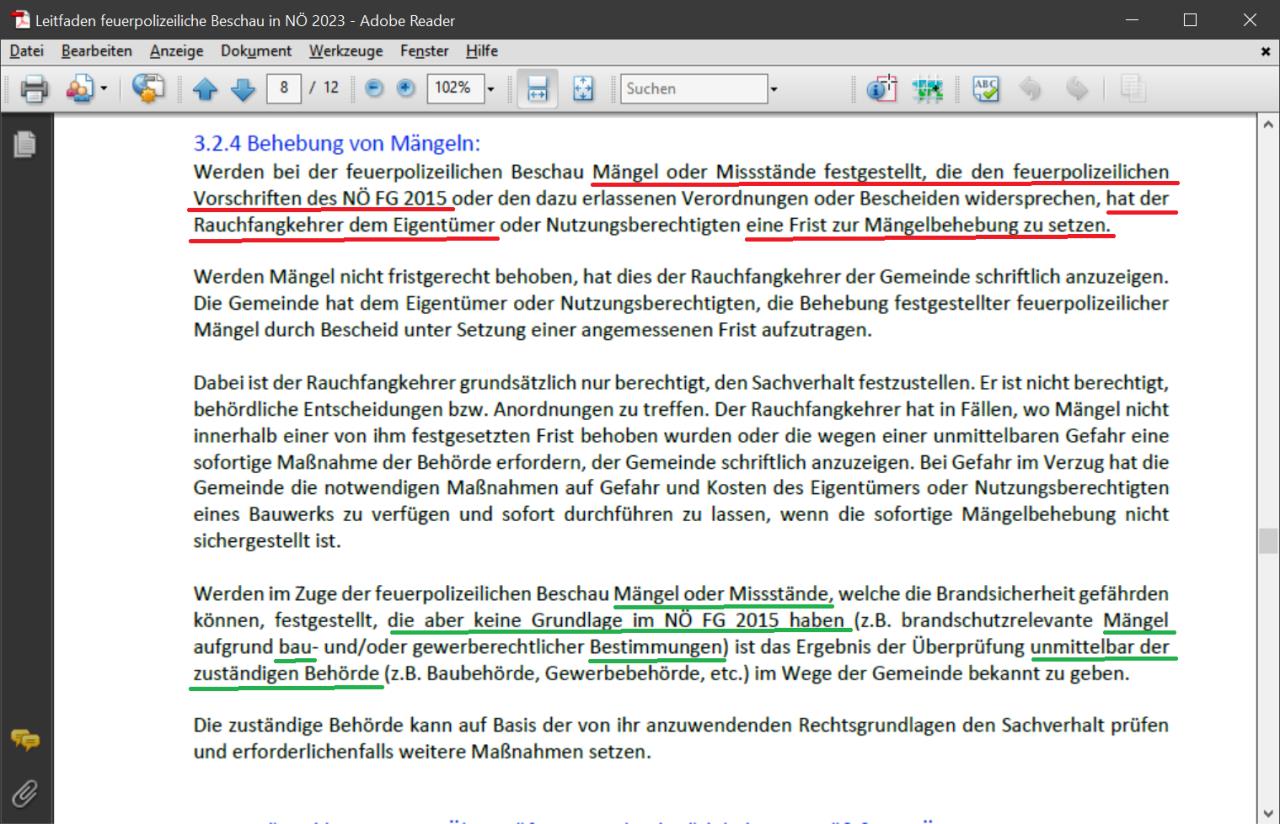Click the zoom out minus button
Screen dimensions: 1280x824
tap(375, 89)
